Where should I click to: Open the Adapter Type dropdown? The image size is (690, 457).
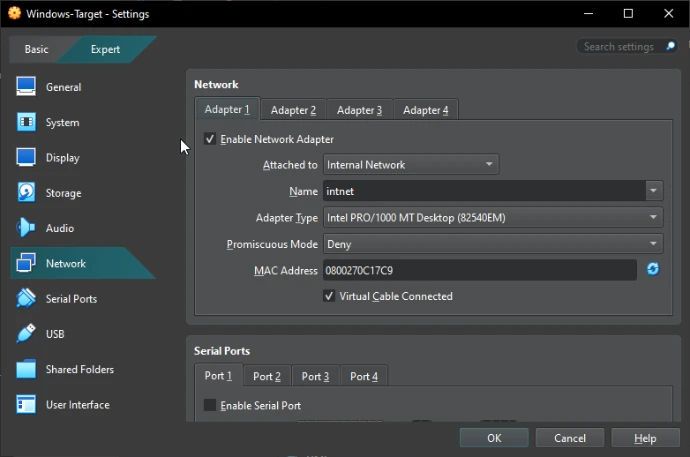493,217
